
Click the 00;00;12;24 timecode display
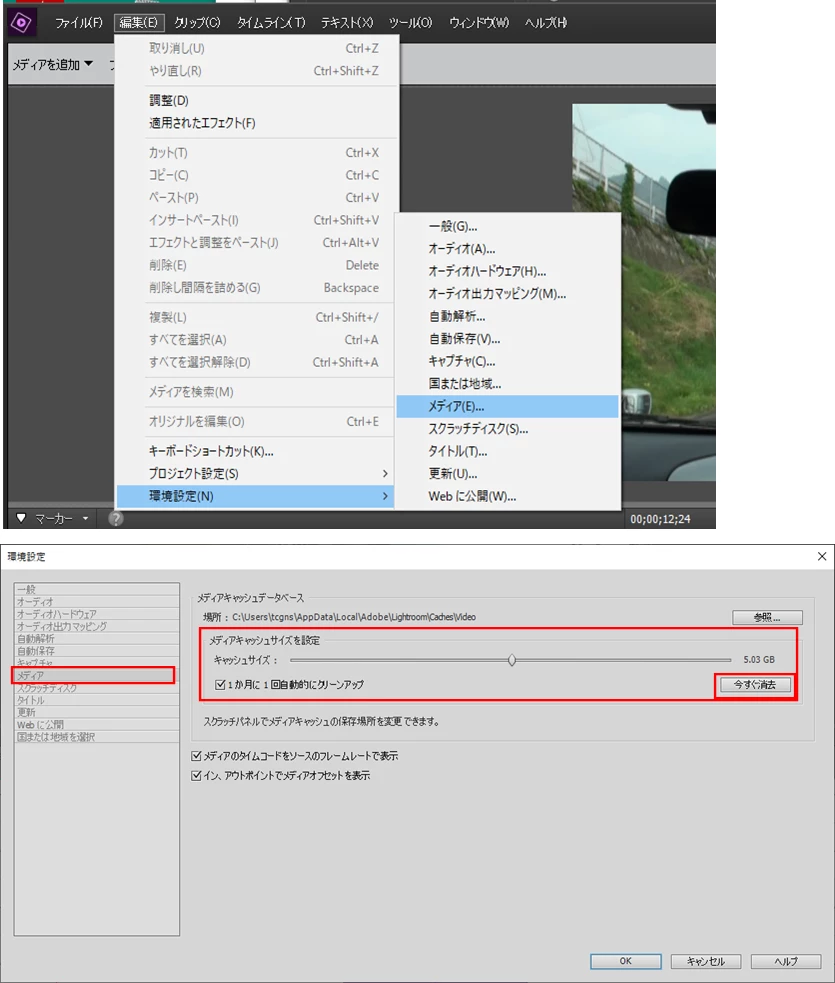(x=660, y=519)
